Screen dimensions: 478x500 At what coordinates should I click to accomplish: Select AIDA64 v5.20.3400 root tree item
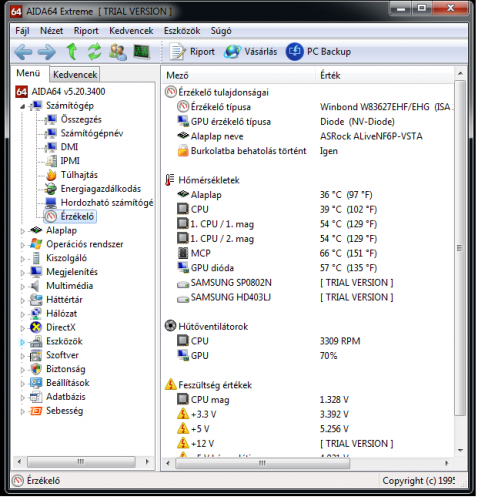click(x=60, y=92)
